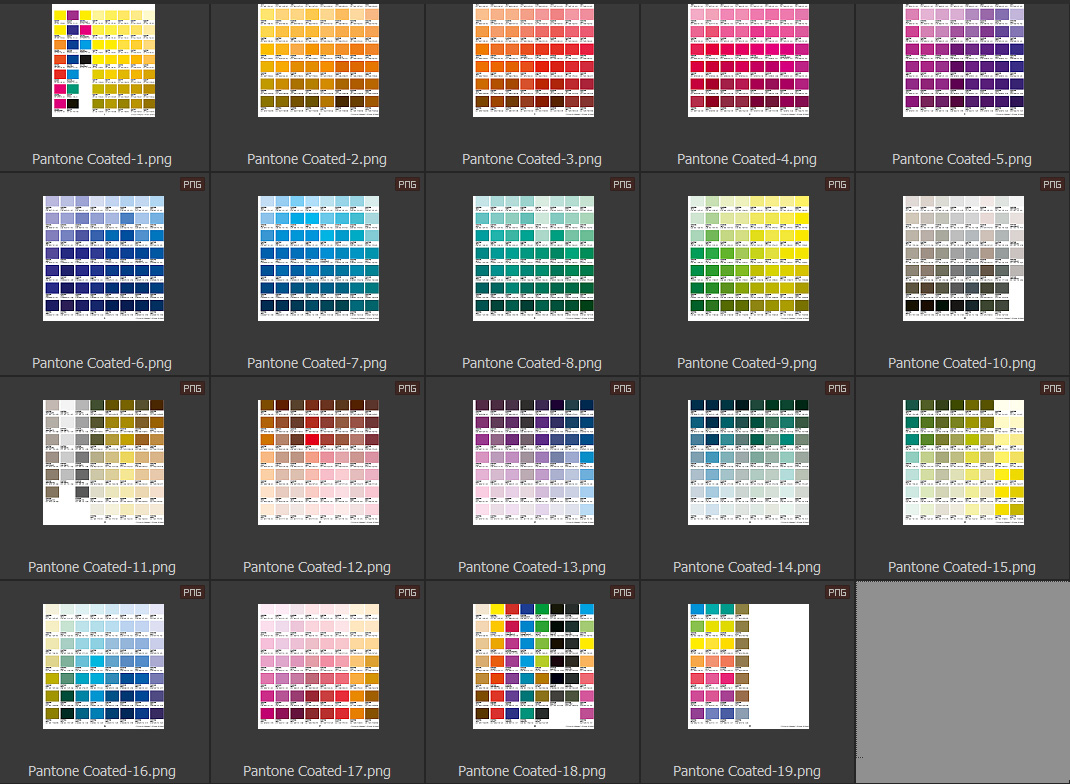Select the Pantone Coated-12.png thumbnail

pos(319,463)
